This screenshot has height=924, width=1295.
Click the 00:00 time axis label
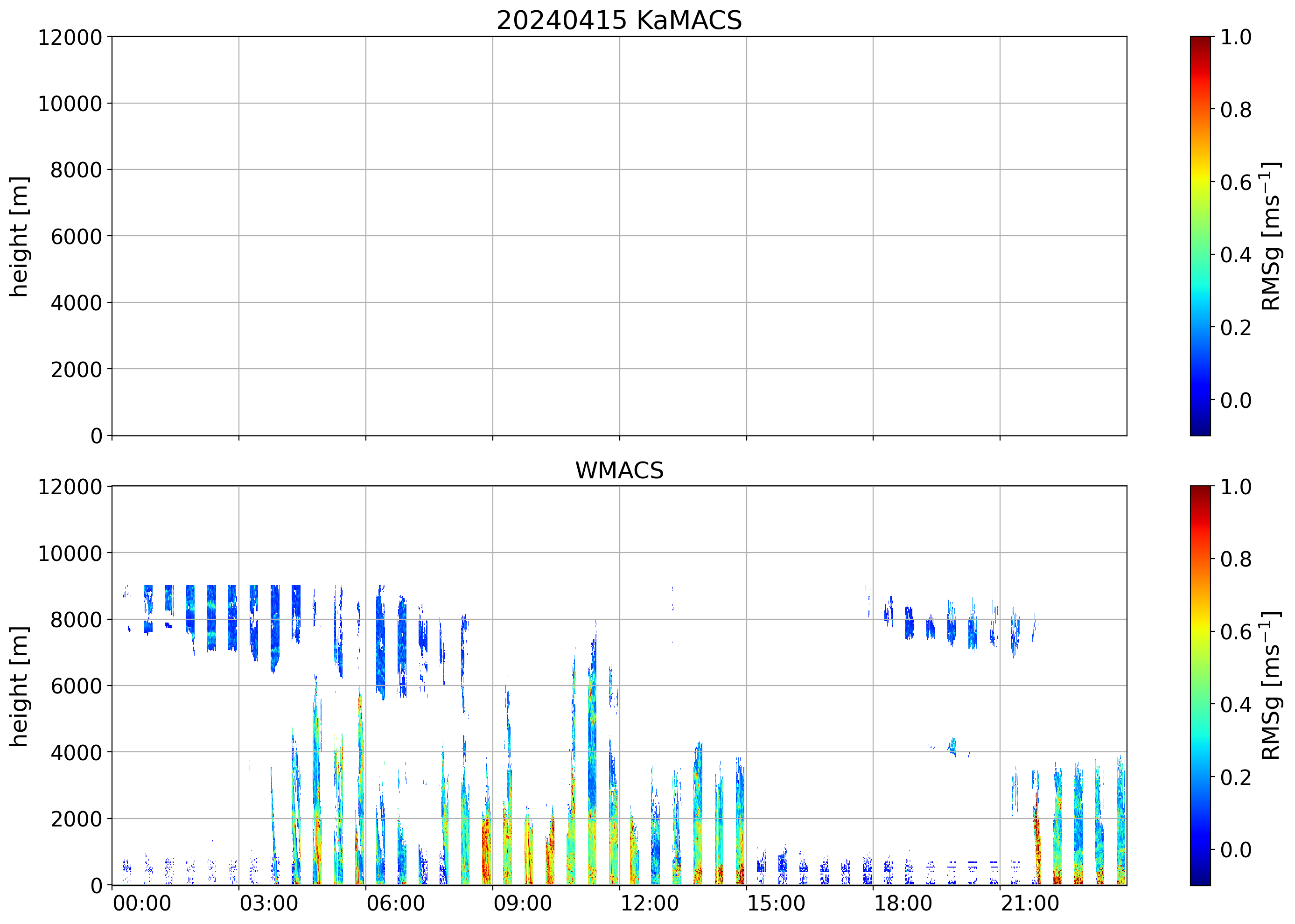142,903
